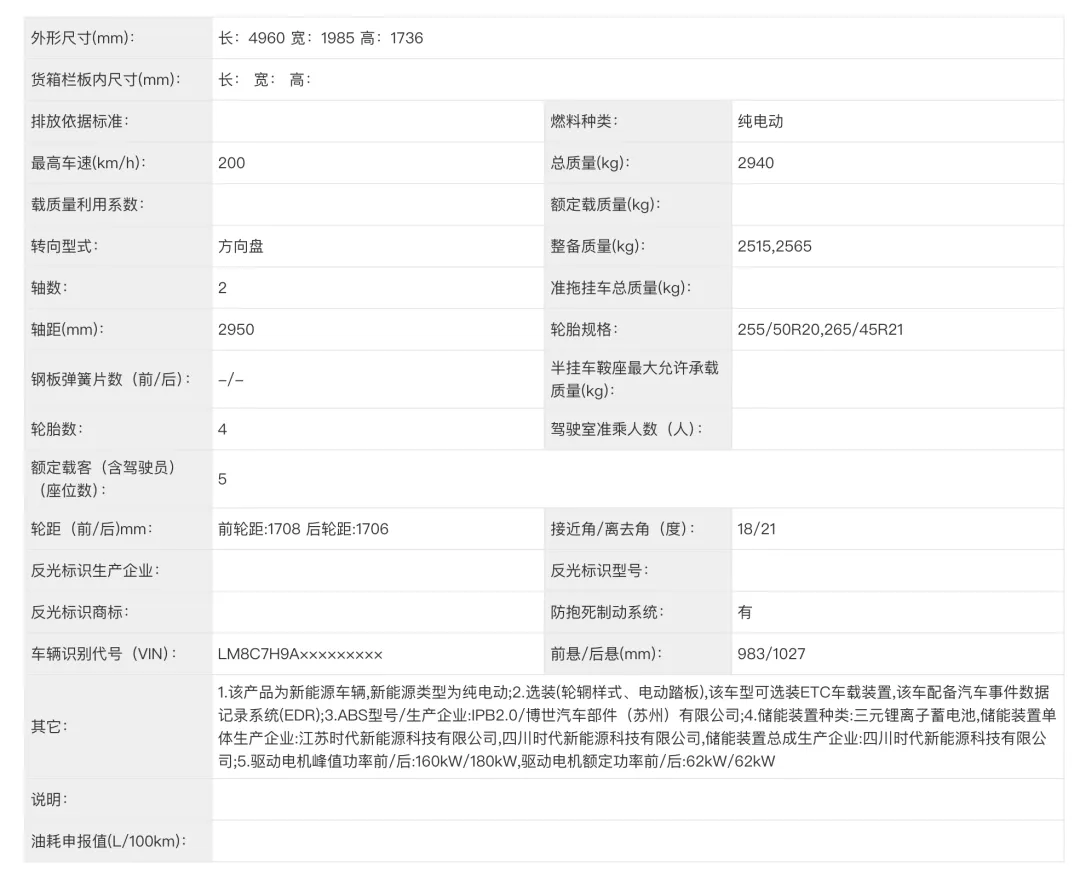Select the wheelbase value 2950
1080x869 pixels.
pyautogui.click(x=236, y=329)
